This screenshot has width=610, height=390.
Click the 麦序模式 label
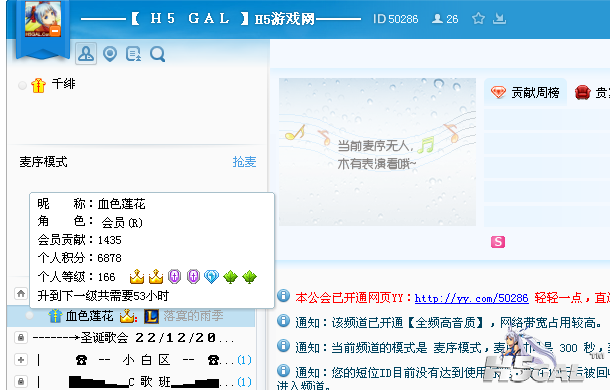43,162
